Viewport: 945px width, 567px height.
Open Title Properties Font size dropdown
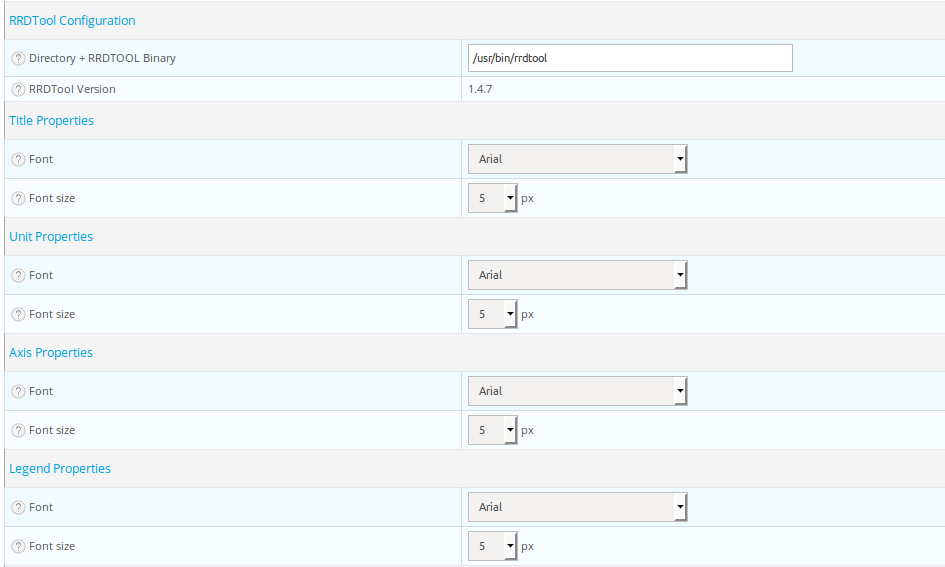tap(492, 198)
